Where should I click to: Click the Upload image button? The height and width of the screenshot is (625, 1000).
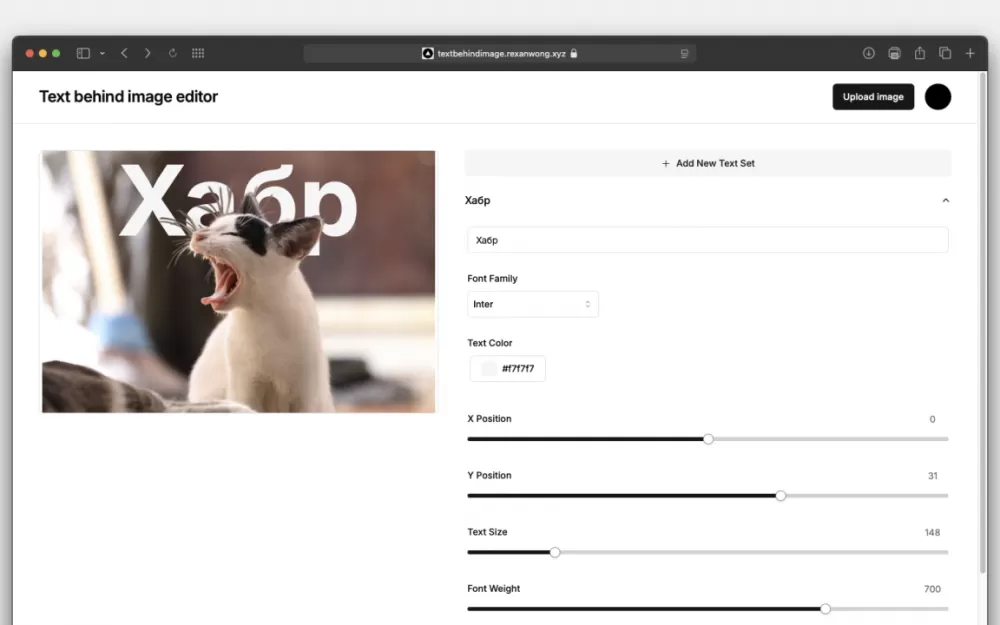pyautogui.click(x=873, y=97)
